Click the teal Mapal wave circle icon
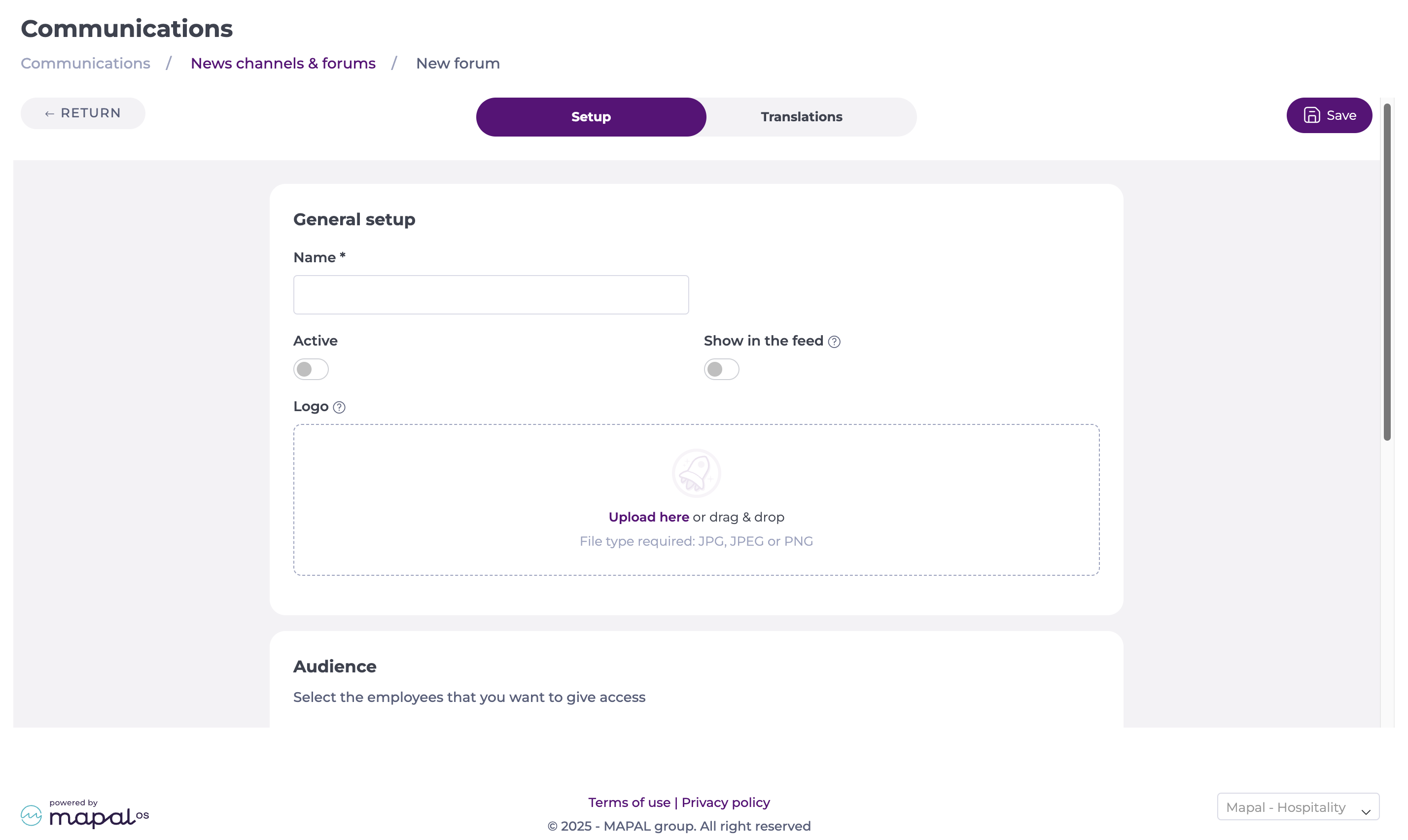This screenshot has width=1408, height=840. pos(31,815)
